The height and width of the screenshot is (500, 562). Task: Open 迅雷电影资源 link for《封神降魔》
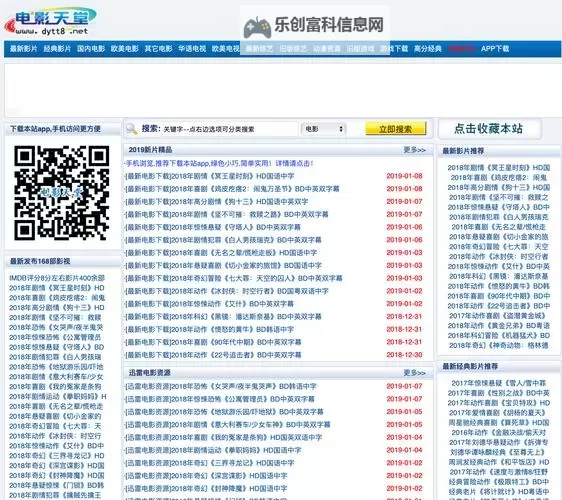(206, 489)
